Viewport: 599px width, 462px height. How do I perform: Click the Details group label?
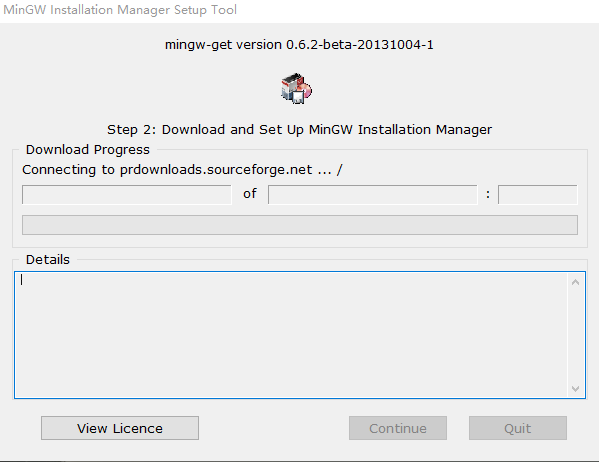coord(48,260)
